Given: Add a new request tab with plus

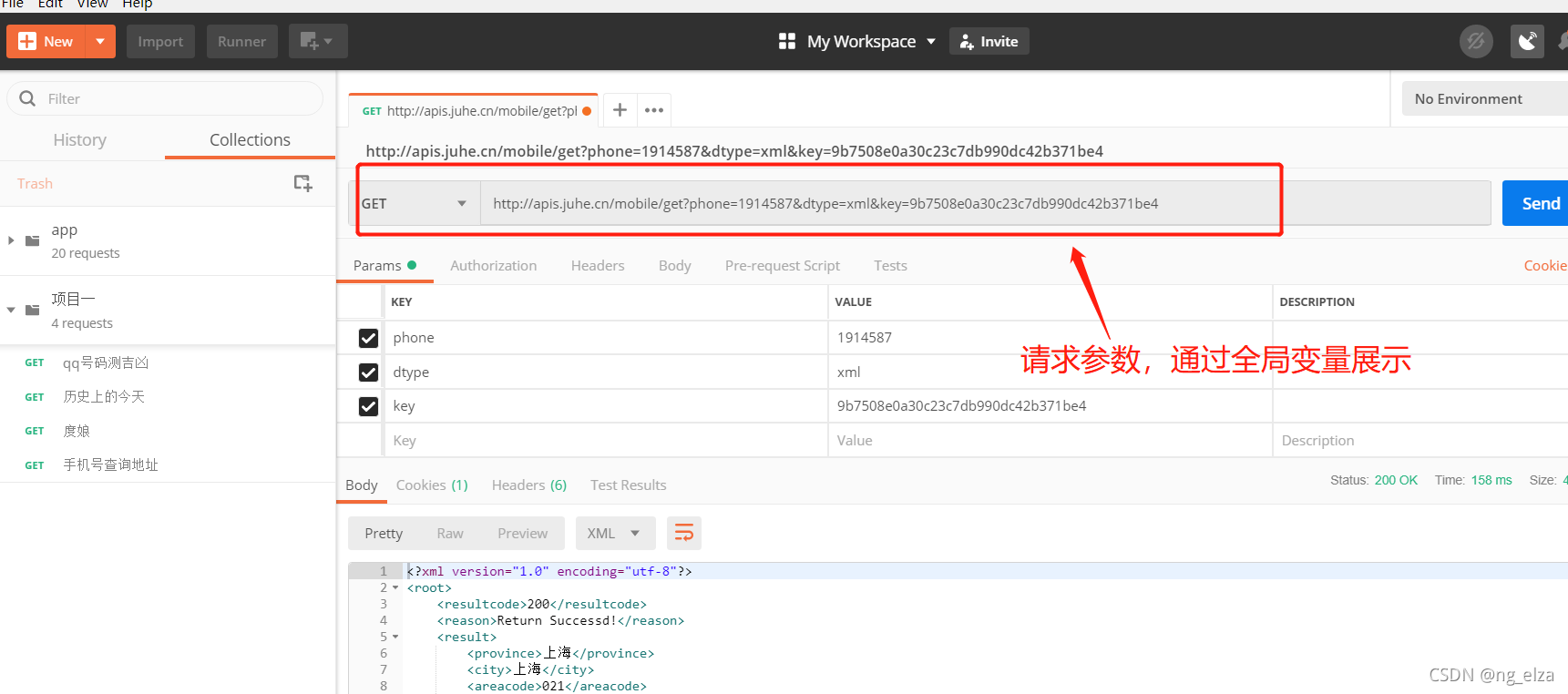Looking at the screenshot, I should [620, 110].
